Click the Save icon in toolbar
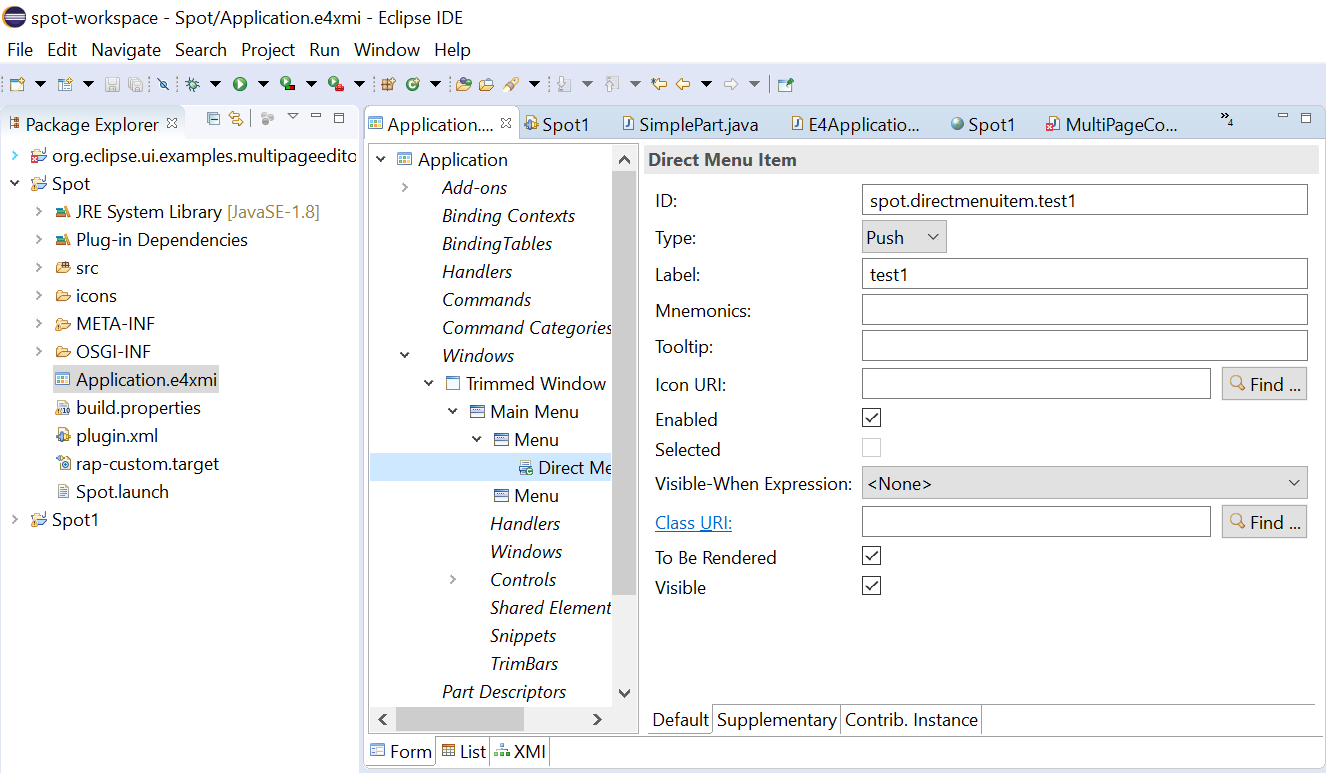The width and height of the screenshot is (1326, 773). click(x=112, y=84)
